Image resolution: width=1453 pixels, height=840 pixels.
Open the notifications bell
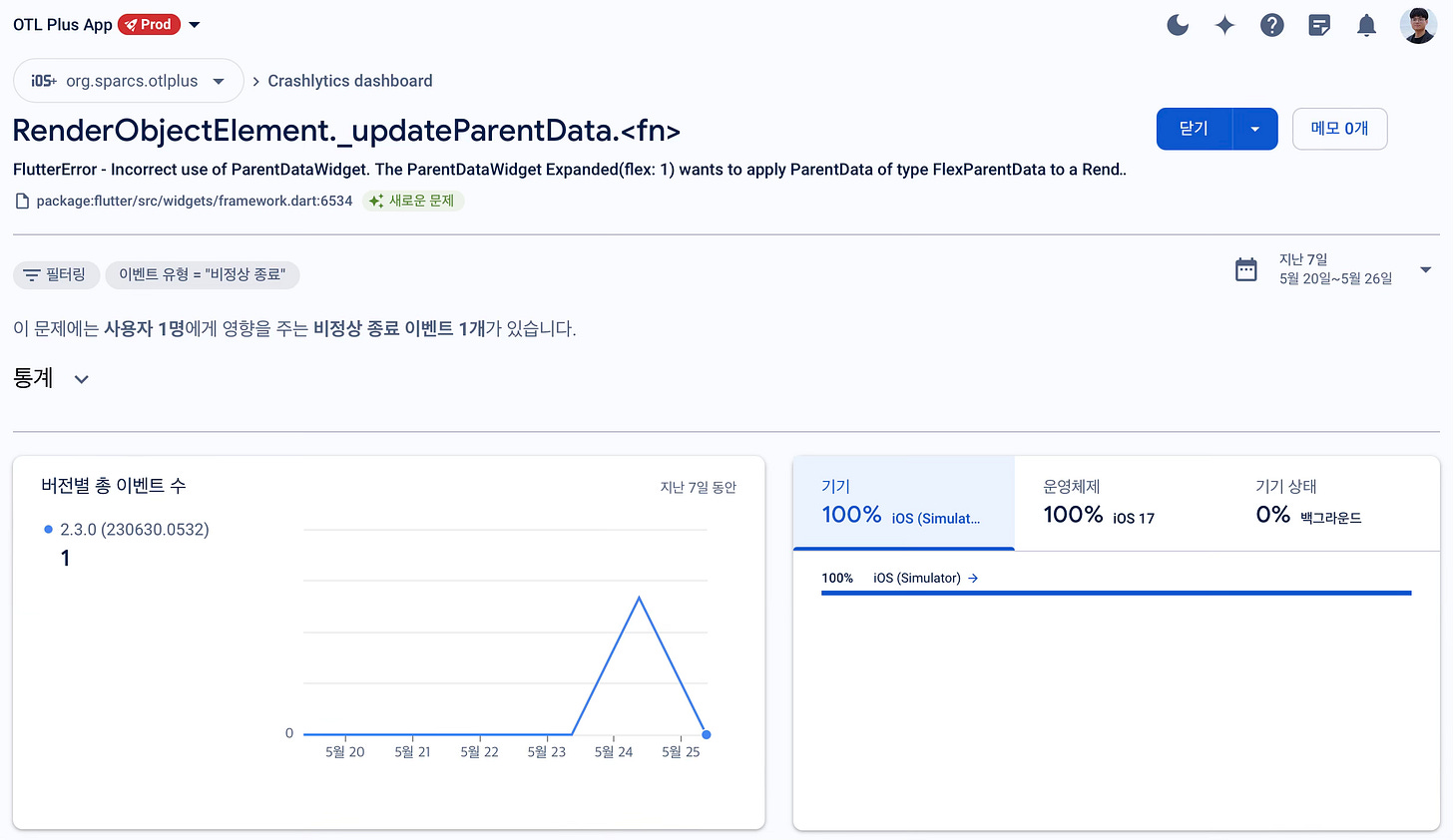1366,25
